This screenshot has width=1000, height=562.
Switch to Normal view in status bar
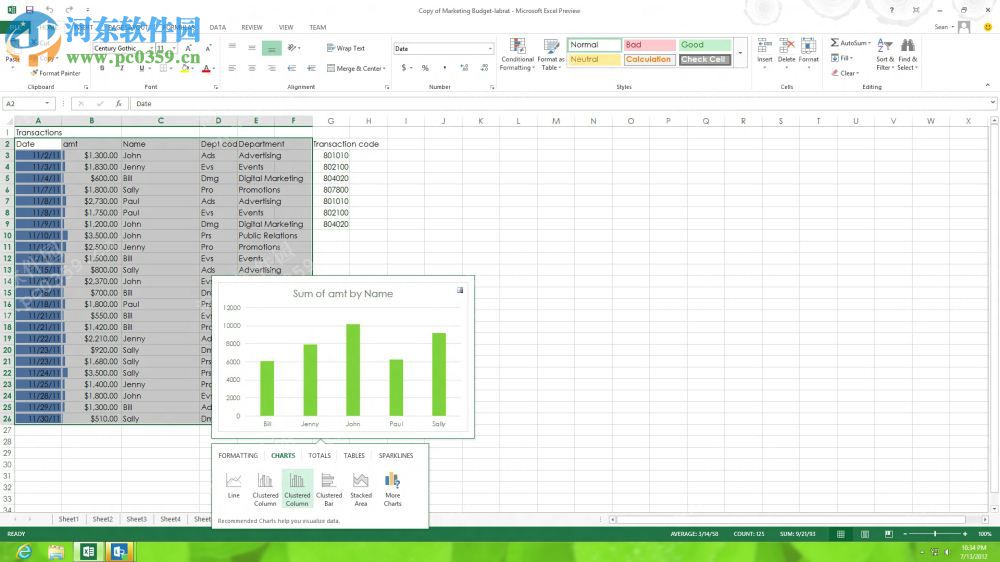tap(841, 534)
